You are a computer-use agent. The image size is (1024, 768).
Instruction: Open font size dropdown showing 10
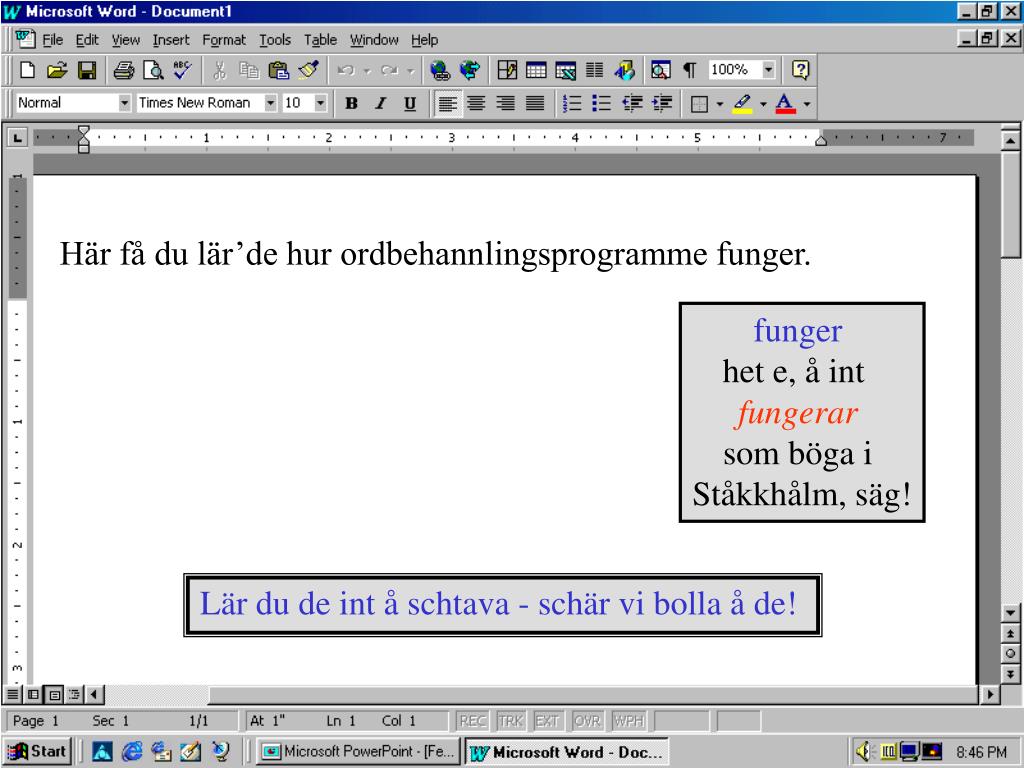320,103
